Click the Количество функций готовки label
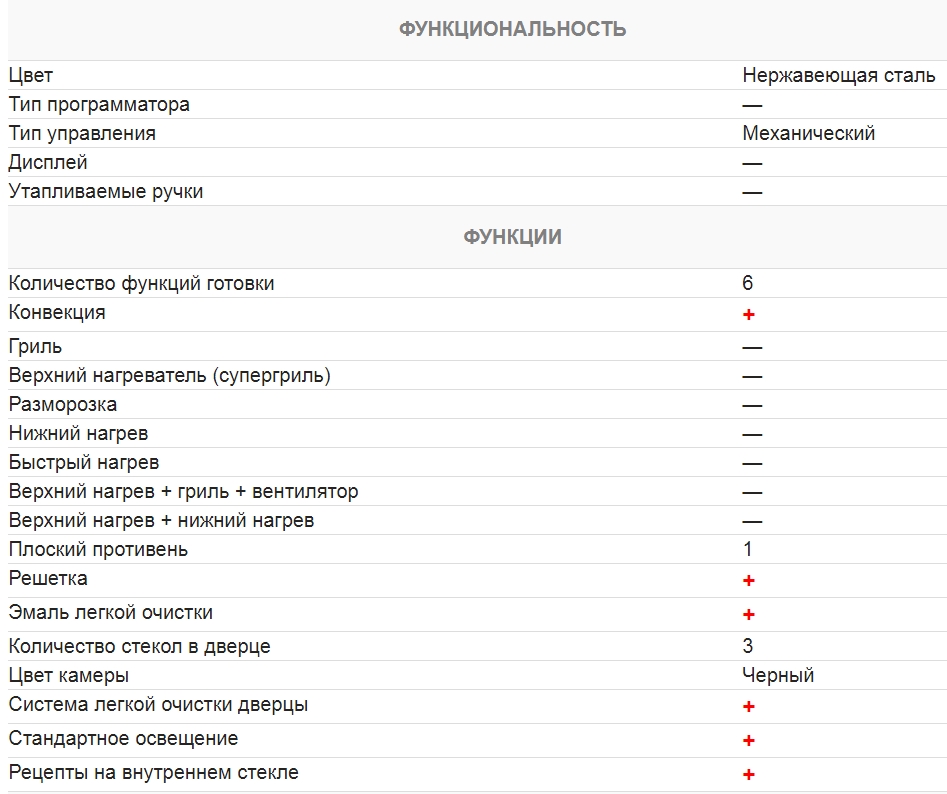Image resolution: width=947 pixels, height=794 pixels. 141,283
